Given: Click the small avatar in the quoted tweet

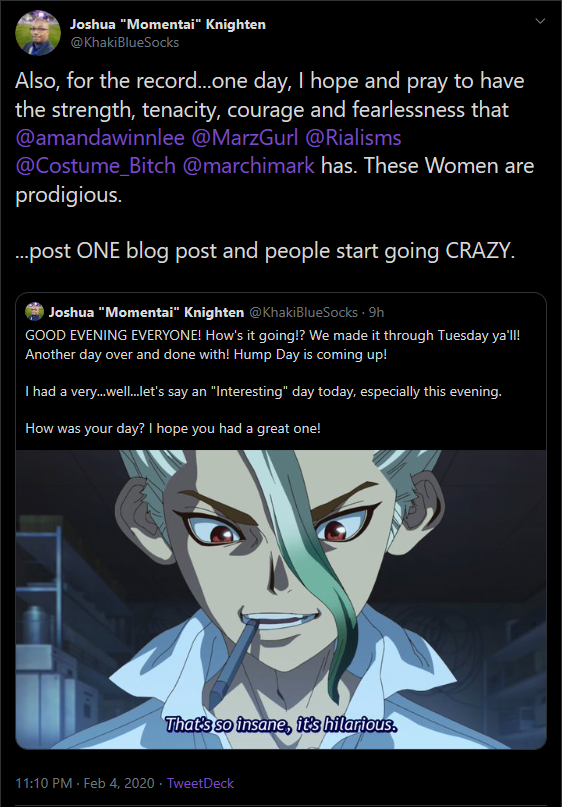Looking at the screenshot, I should pyautogui.click(x=34, y=312).
